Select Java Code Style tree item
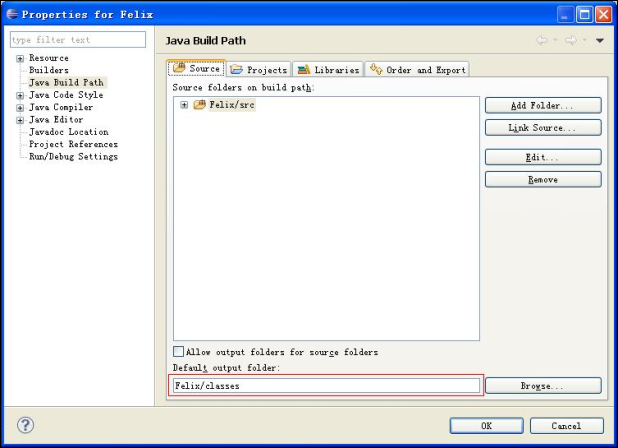 click(x=66, y=95)
